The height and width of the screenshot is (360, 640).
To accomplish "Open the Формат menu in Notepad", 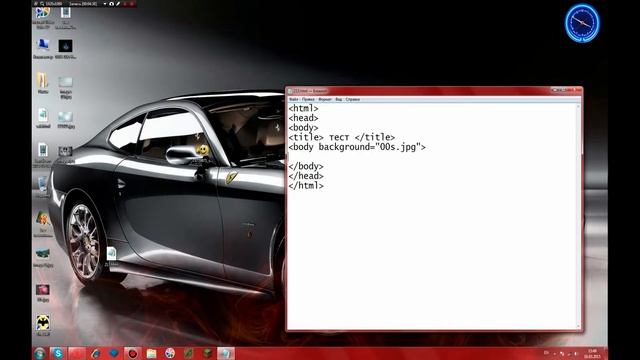I will pos(325,100).
